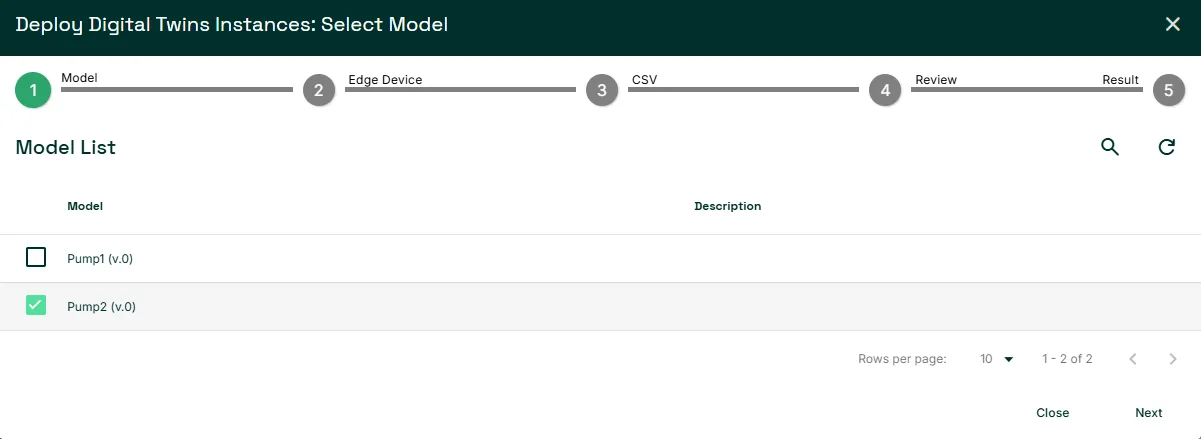Select step 5 Result circle
The image size is (1201, 439).
tap(1168, 90)
